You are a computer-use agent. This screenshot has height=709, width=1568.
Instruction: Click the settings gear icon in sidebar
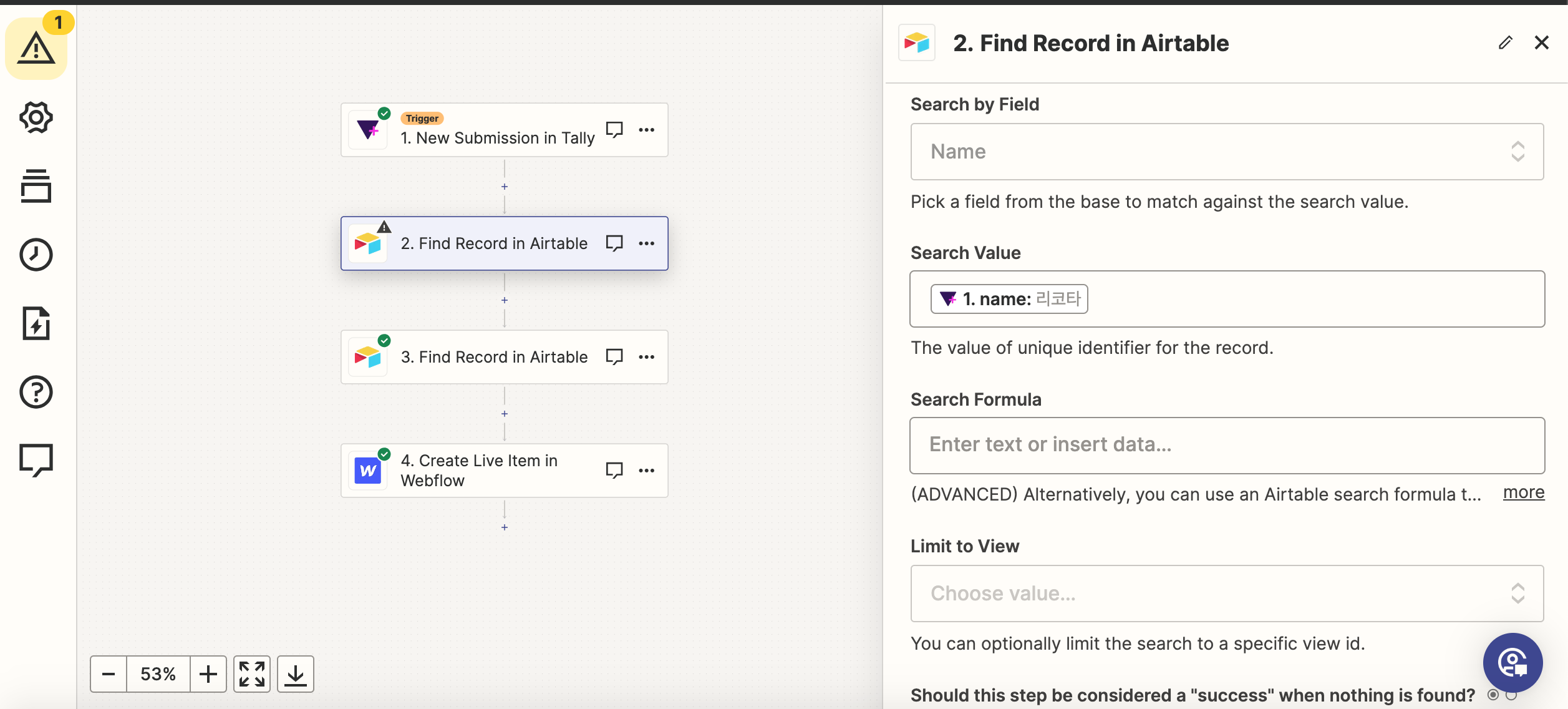(36, 118)
